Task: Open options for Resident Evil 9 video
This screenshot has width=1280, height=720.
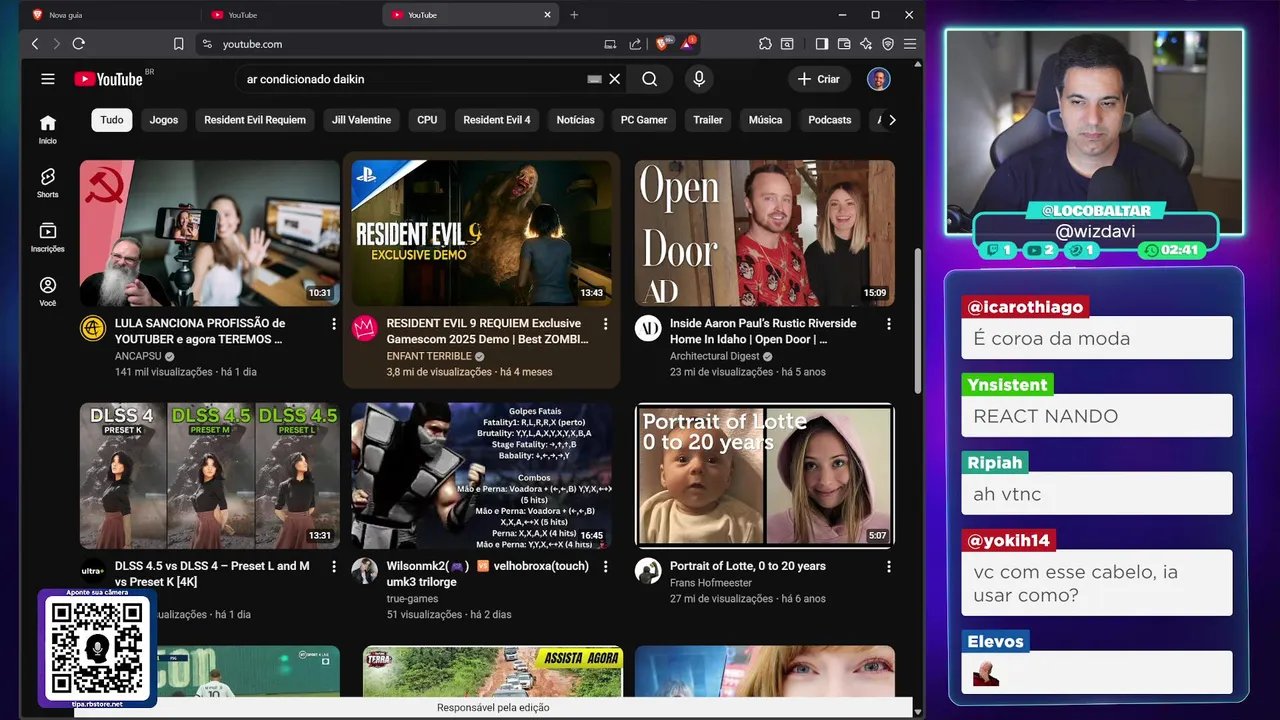Action: [x=605, y=324]
